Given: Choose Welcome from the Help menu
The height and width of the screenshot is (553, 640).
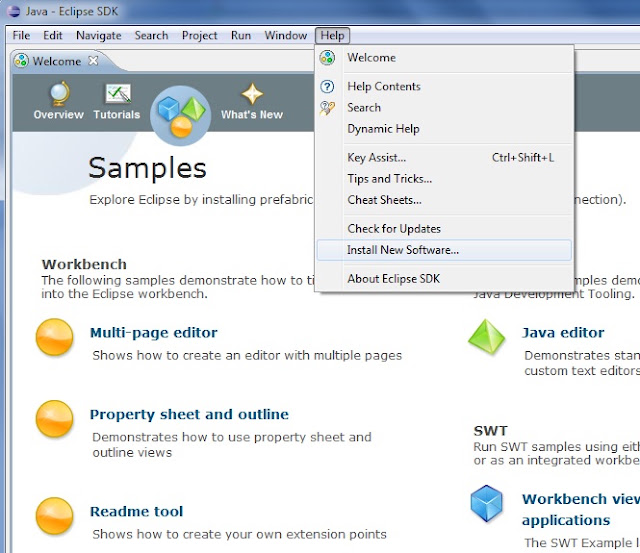Looking at the screenshot, I should (444, 58).
